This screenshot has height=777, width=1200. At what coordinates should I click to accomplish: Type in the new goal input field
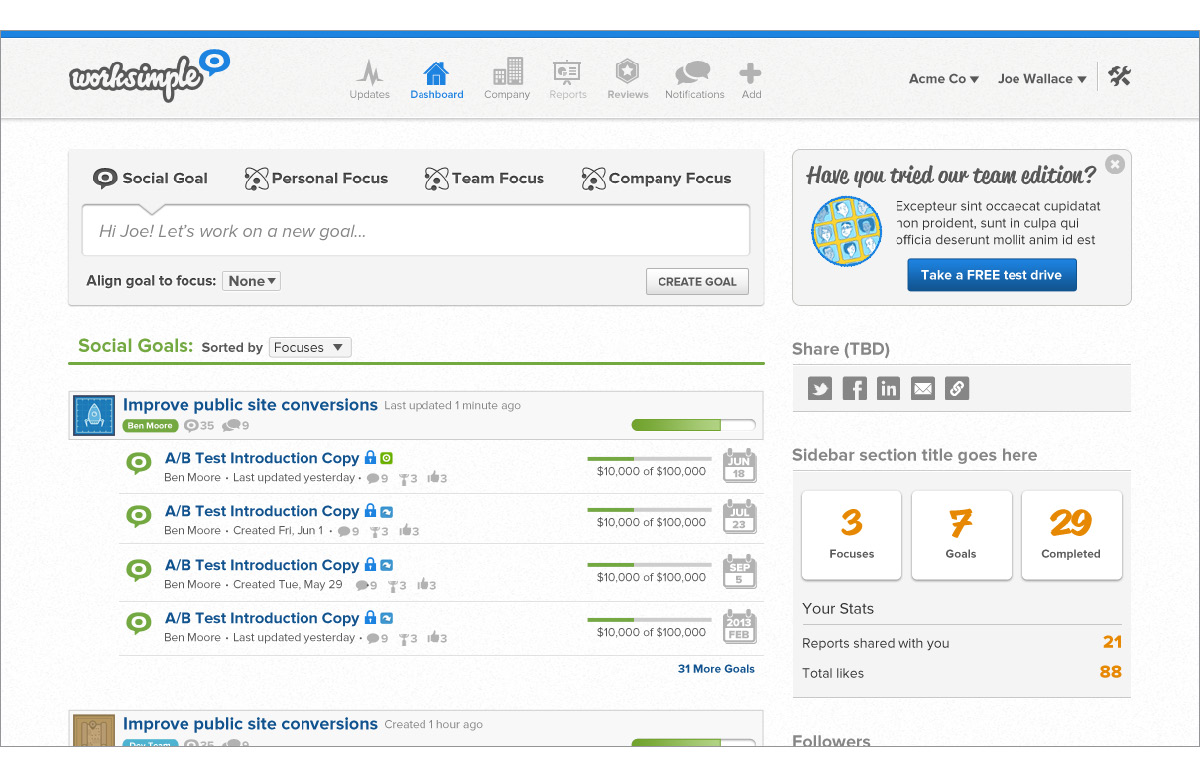click(415, 232)
